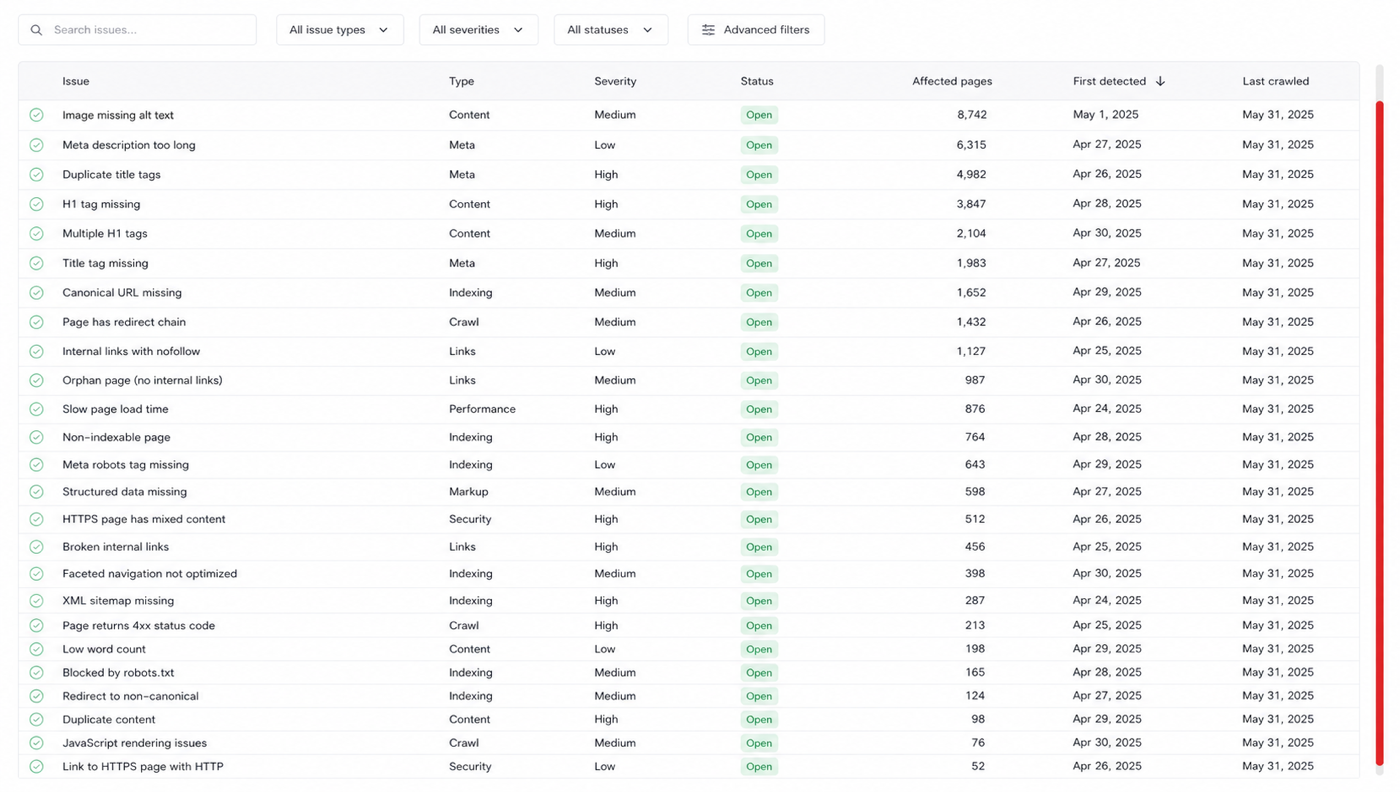Open the All statuses dropdown
The width and height of the screenshot is (1400, 792).
pos(611,30)
